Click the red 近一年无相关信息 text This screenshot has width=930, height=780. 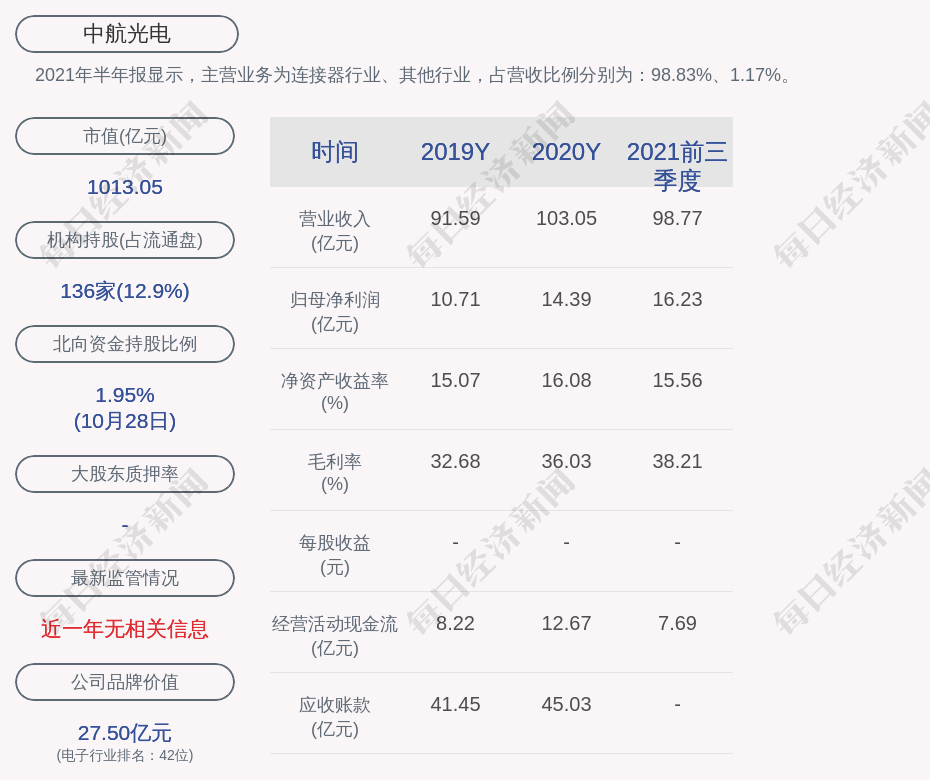pos(125,629)
